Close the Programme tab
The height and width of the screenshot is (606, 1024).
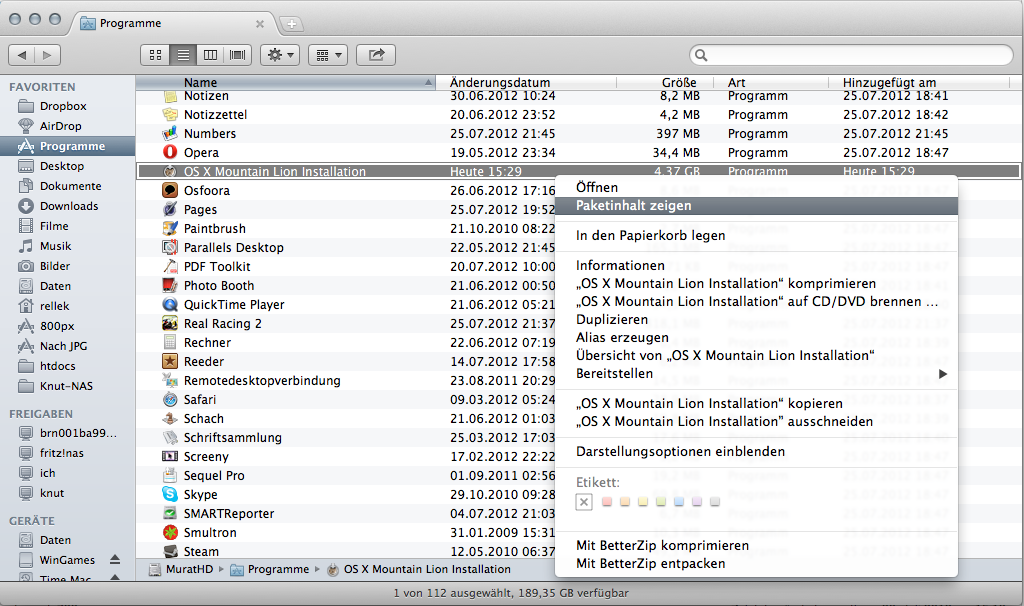click(260, 24)
